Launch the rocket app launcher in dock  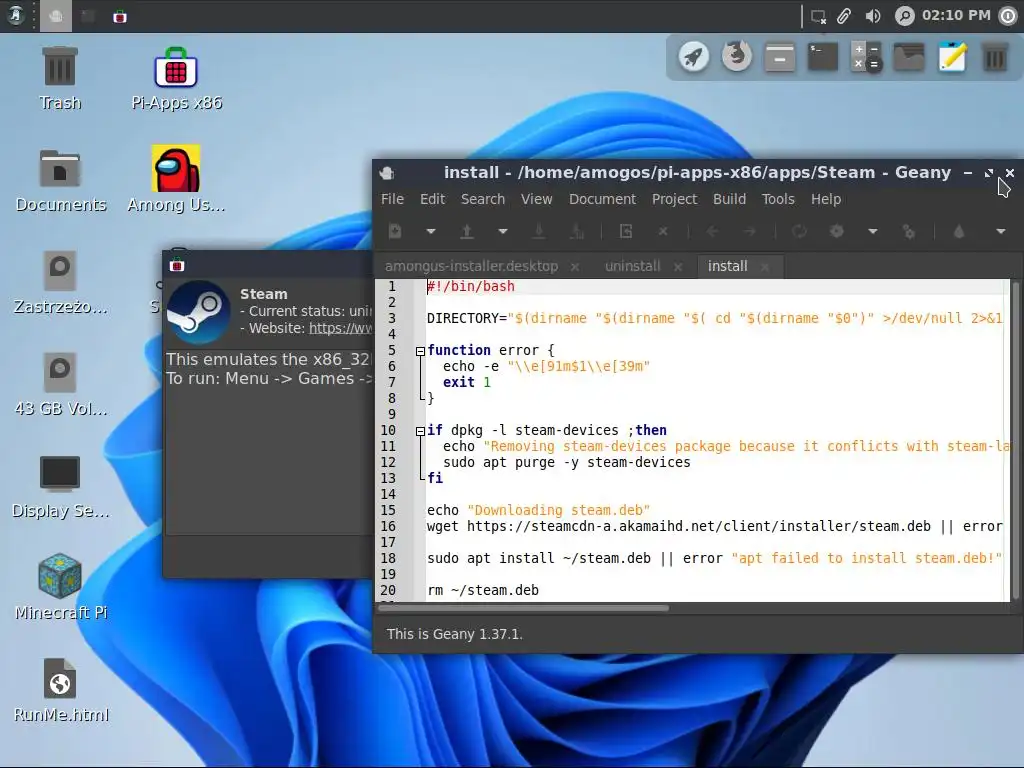pyautogui.click(x=694, y=56)
